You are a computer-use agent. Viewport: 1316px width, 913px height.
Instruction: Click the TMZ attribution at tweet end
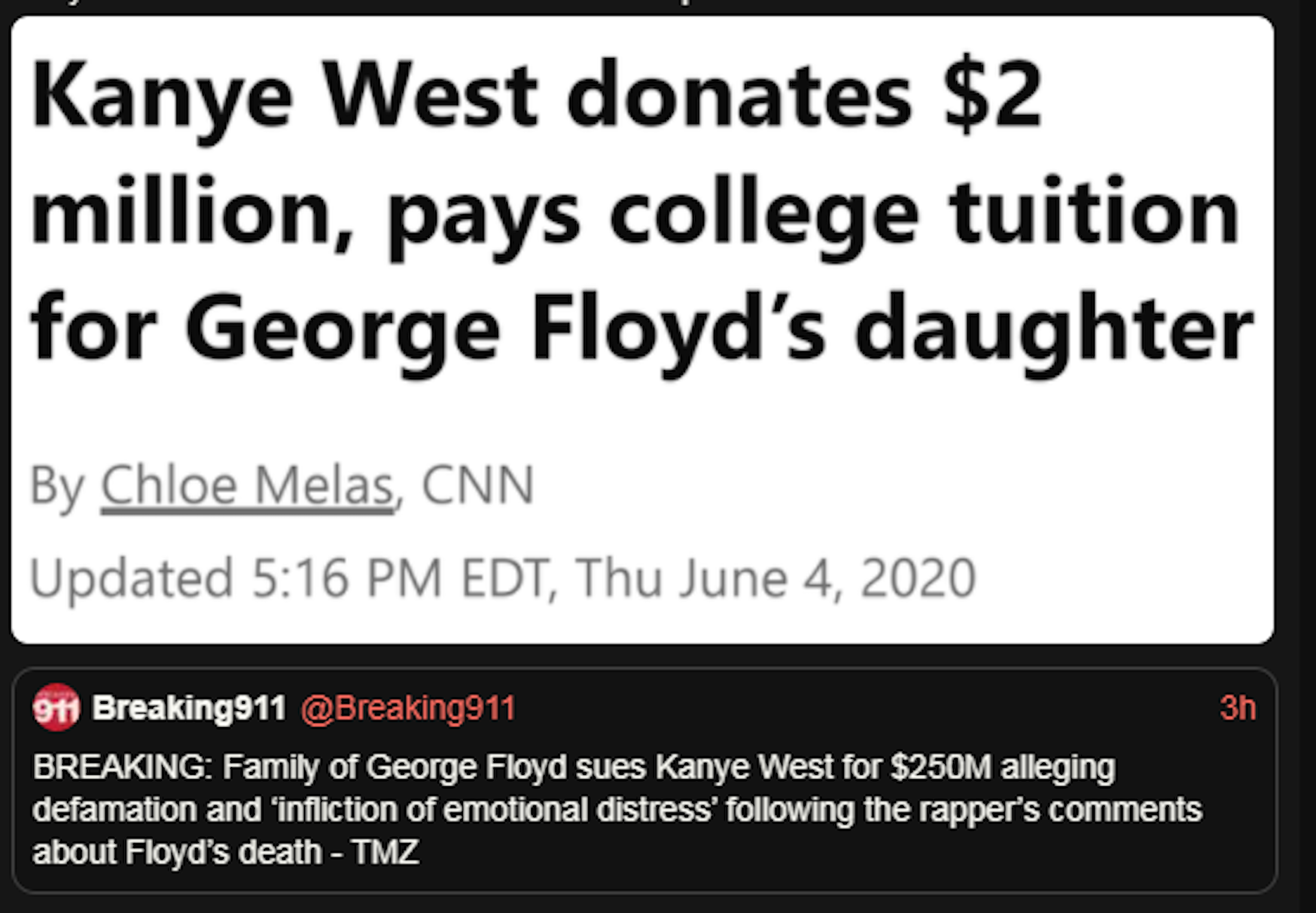pyautogui.click(x=385, y=851)
